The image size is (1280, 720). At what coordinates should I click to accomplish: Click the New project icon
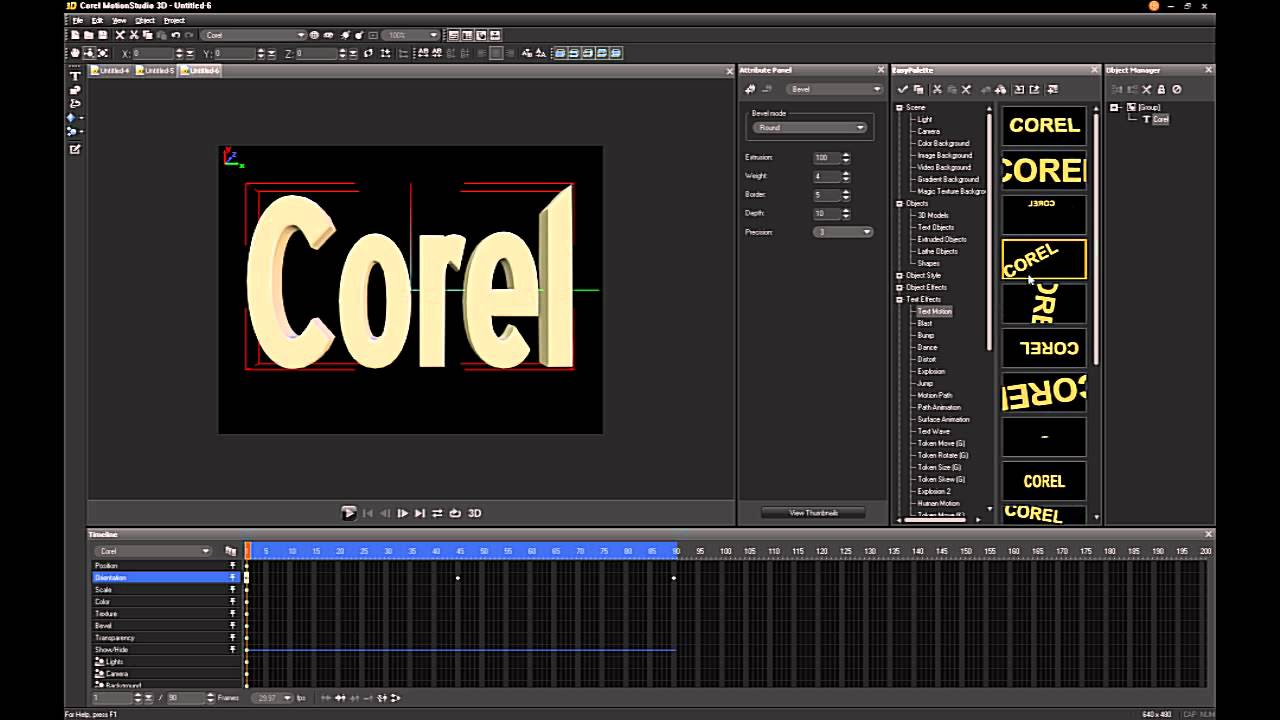(x=76, y=35)
